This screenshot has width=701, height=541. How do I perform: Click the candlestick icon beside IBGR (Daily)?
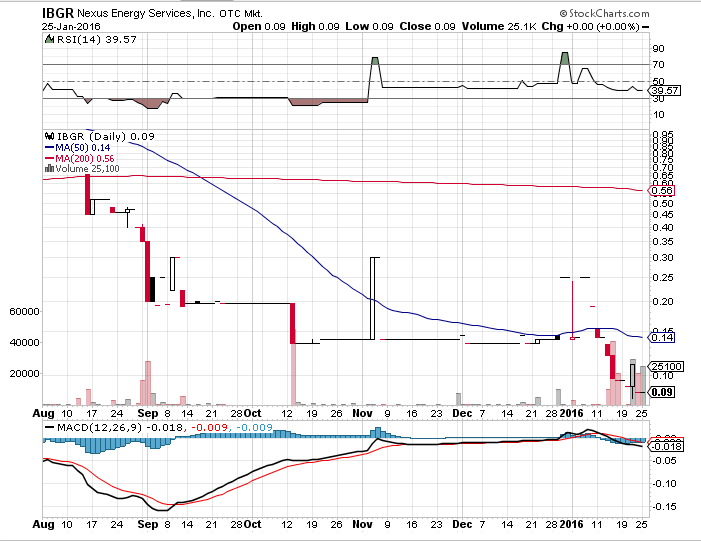tap(49, 136)
